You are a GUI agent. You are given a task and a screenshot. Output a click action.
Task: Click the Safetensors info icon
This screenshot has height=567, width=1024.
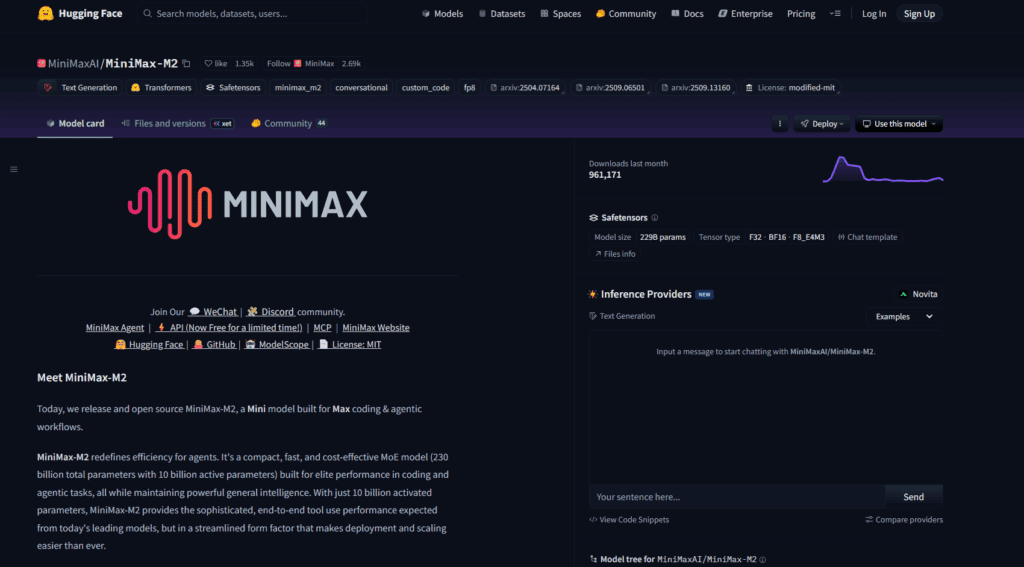654,218
